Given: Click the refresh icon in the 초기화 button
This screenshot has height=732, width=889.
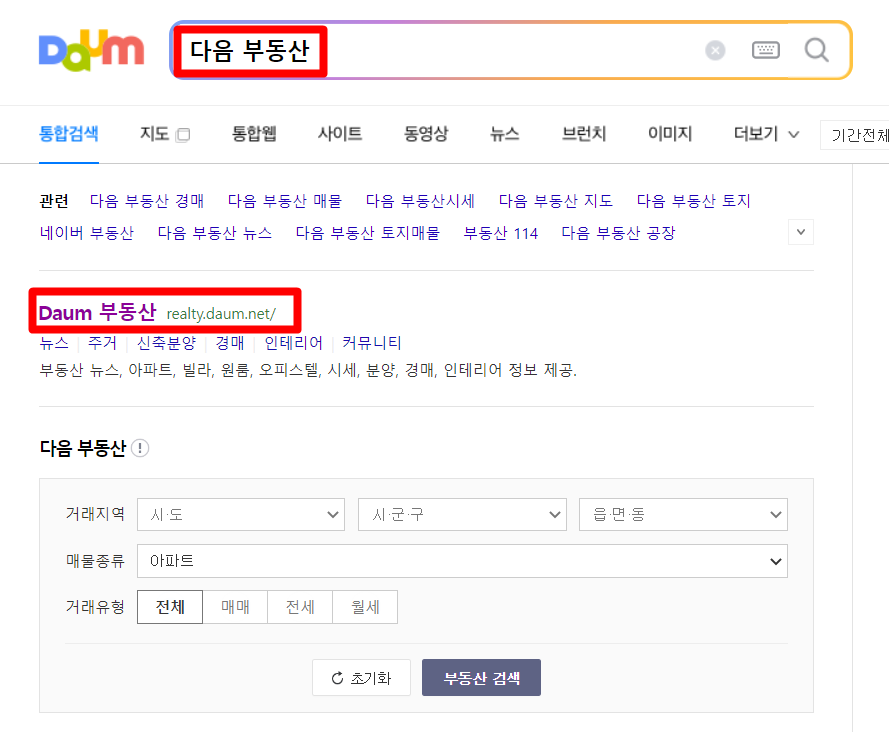Looking at the screenshot, I should 335,677.
